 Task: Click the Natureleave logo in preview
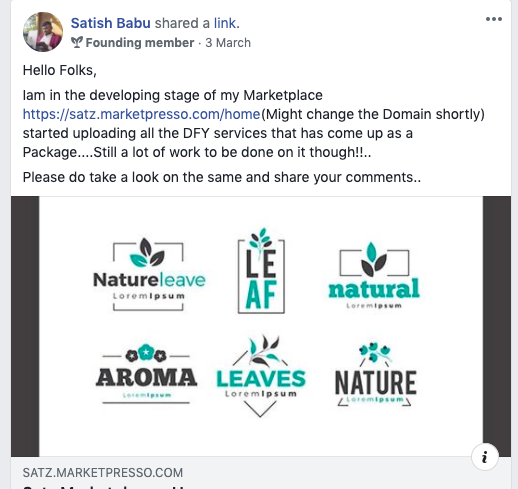click(x=149, y=274)
